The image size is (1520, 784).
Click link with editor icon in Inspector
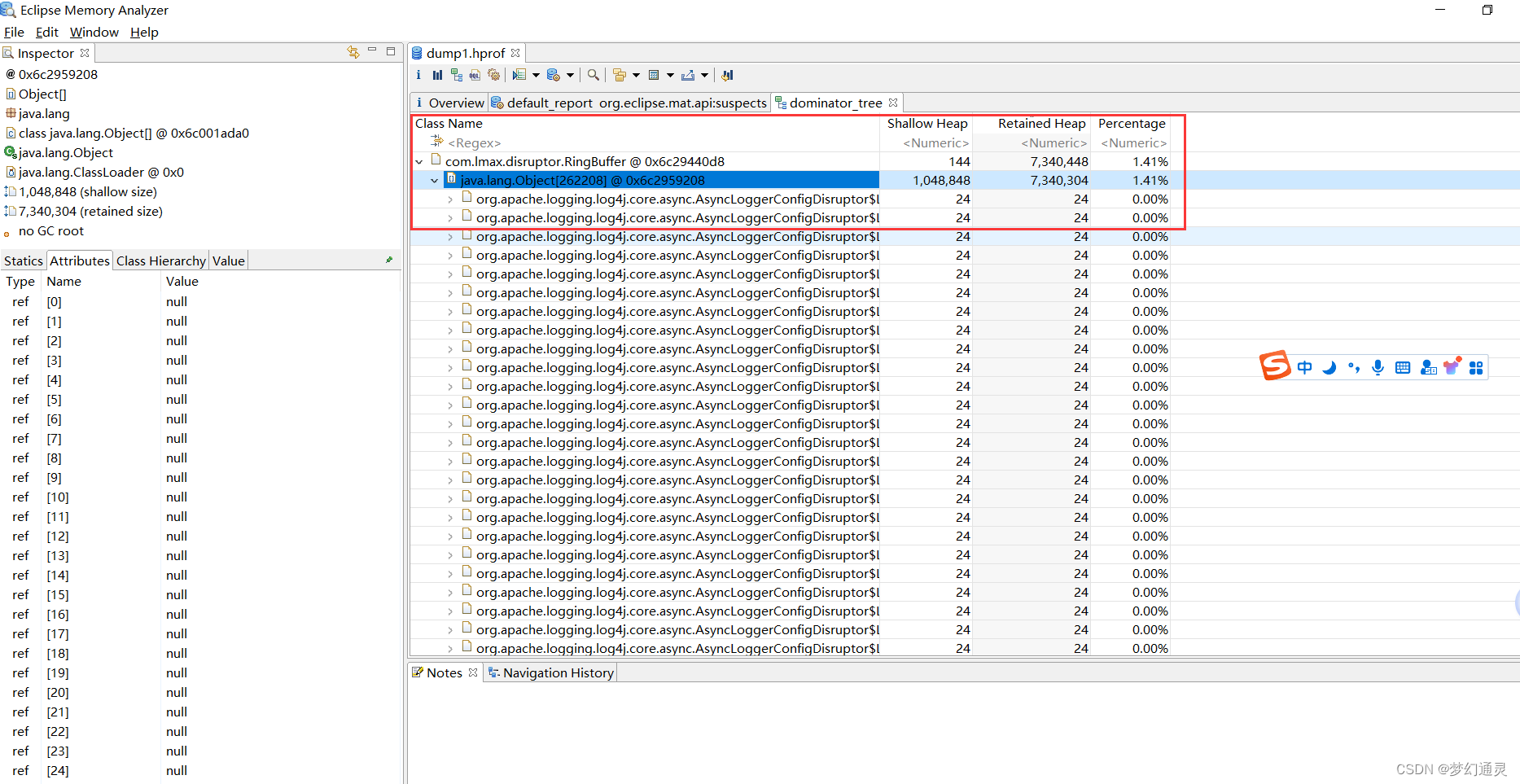(353, 52)
